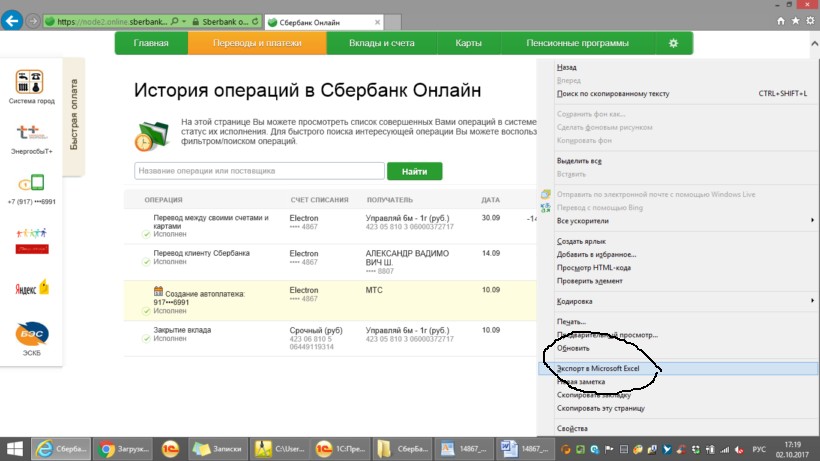
Task: Click the ПОЛУЧАТЕЛЬ column header
Action: tap(390, 200)
